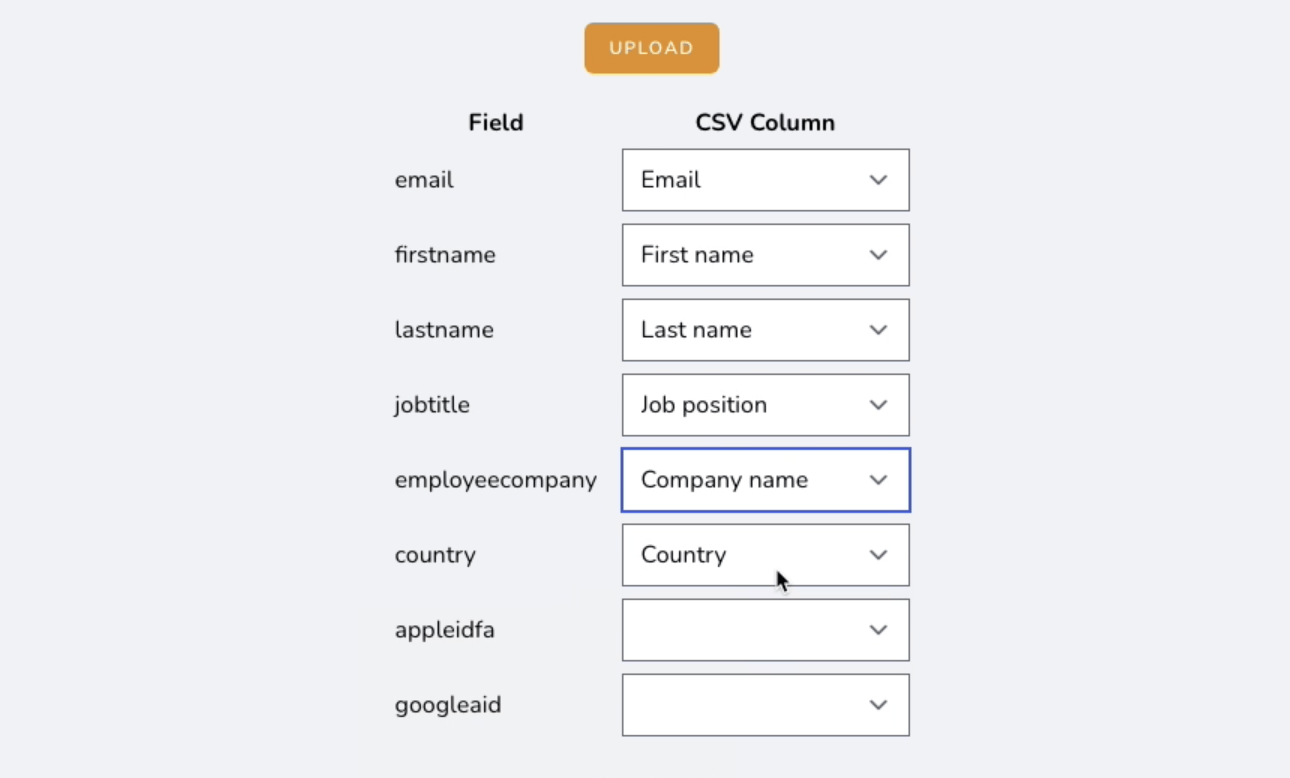Image resolution: width=1290 pixels, height=778 pixels.
Task: Open the email CSV column dropdown
Action: click(765, 180)
